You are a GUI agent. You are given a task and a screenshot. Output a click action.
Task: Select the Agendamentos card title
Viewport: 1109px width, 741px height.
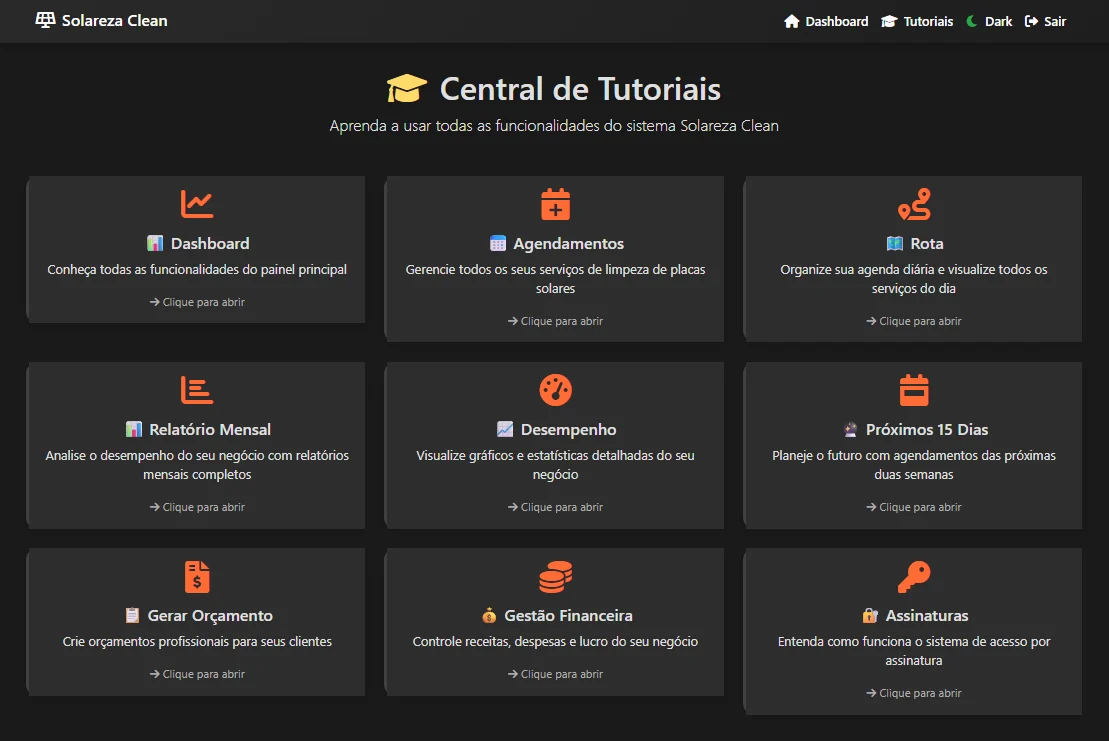(569, 243)
